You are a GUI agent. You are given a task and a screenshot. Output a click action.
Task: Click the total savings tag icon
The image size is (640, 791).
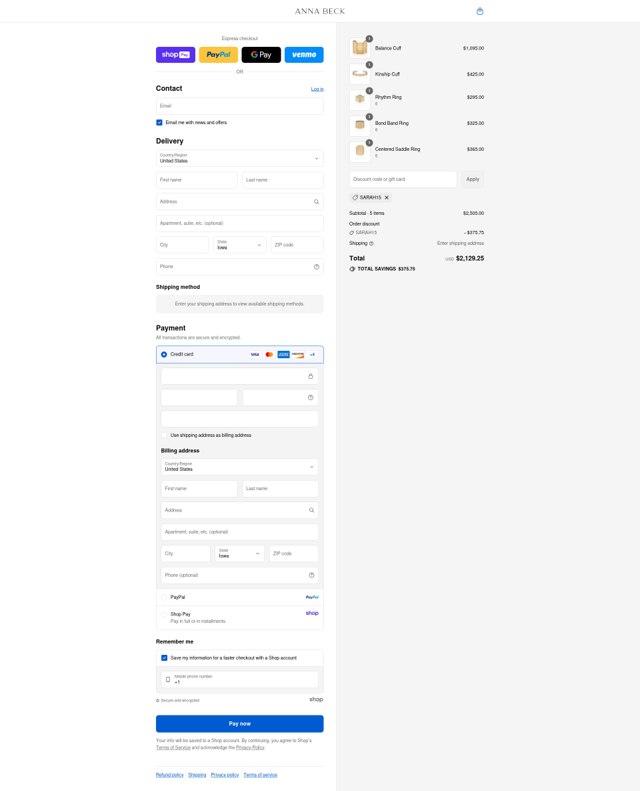pos(352,269)
